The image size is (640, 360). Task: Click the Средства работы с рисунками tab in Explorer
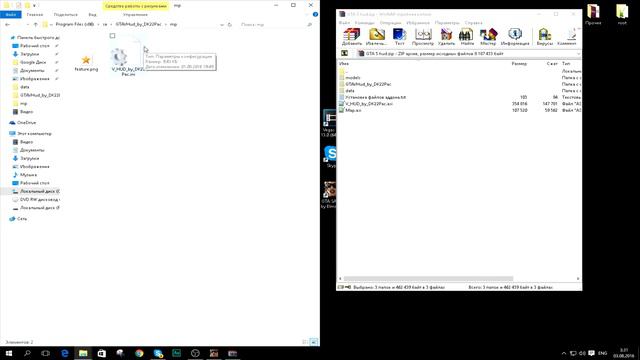coord(136,6)
